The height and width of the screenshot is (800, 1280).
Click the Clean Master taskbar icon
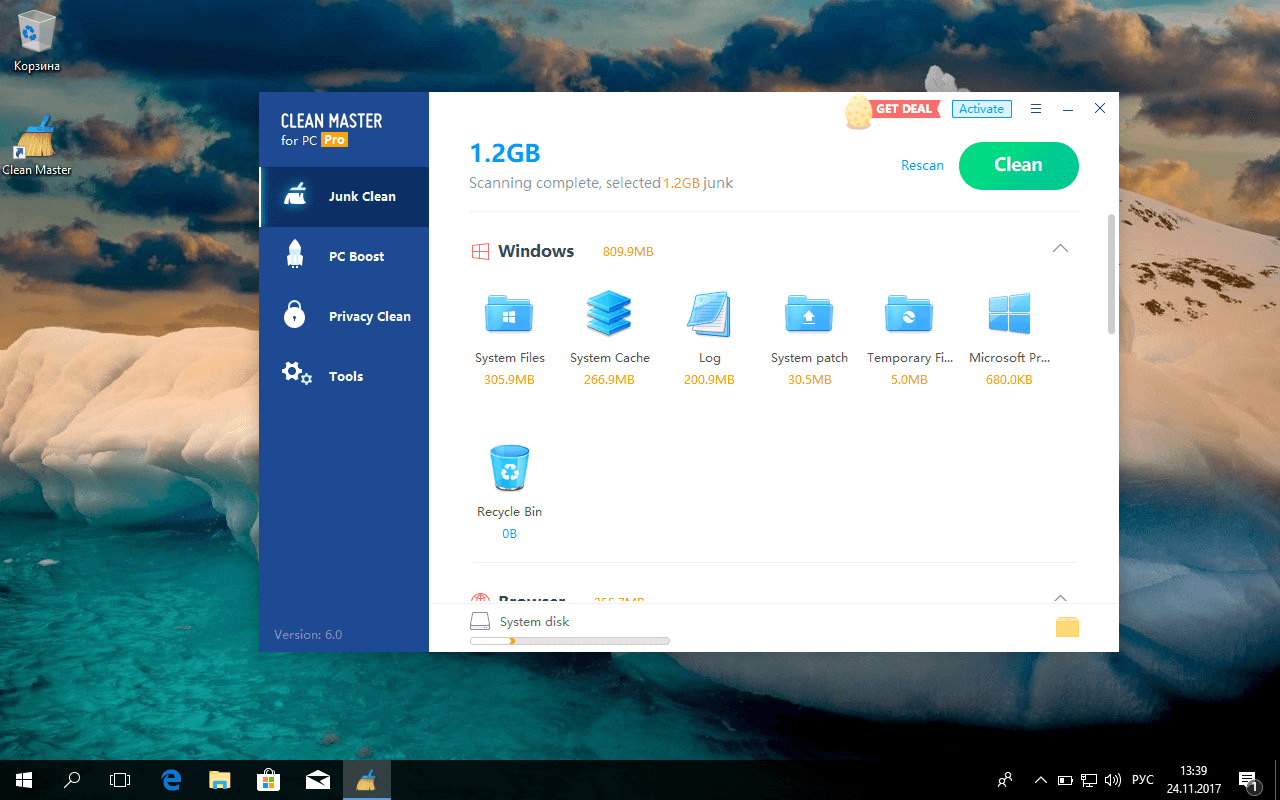pyautogui.click(x=366, y=780)
